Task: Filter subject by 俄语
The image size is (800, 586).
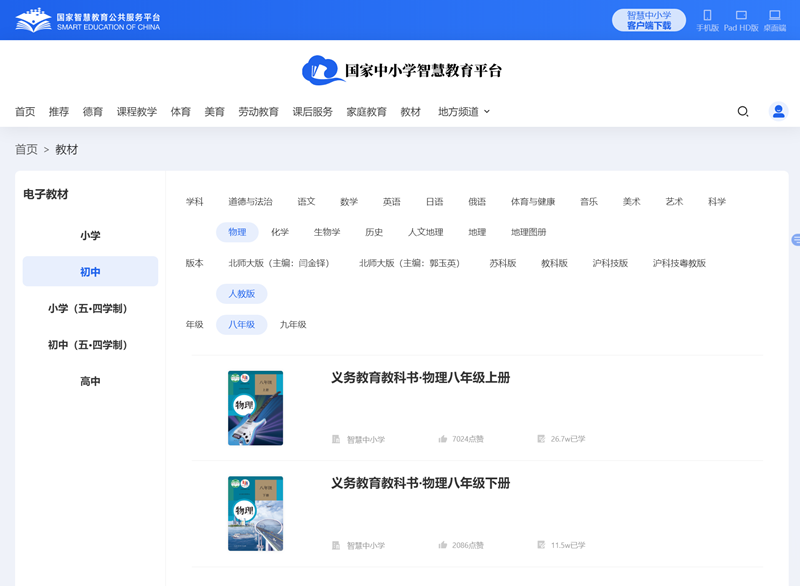Action: point(477,202)
